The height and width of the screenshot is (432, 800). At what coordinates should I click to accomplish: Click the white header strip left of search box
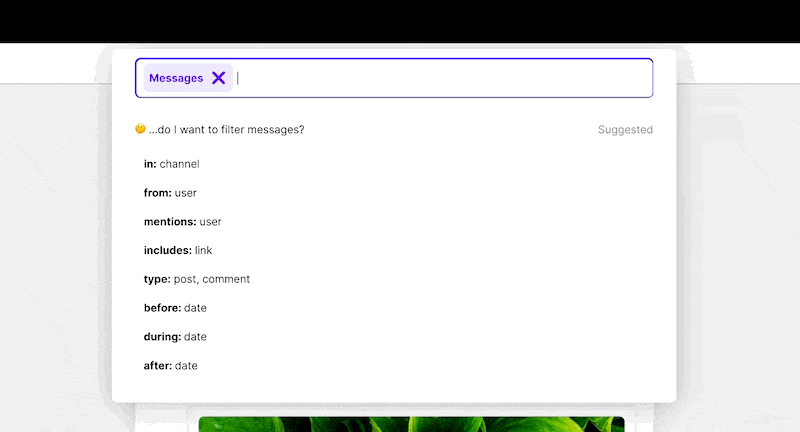pyautogui.click(x=50, y=63)
